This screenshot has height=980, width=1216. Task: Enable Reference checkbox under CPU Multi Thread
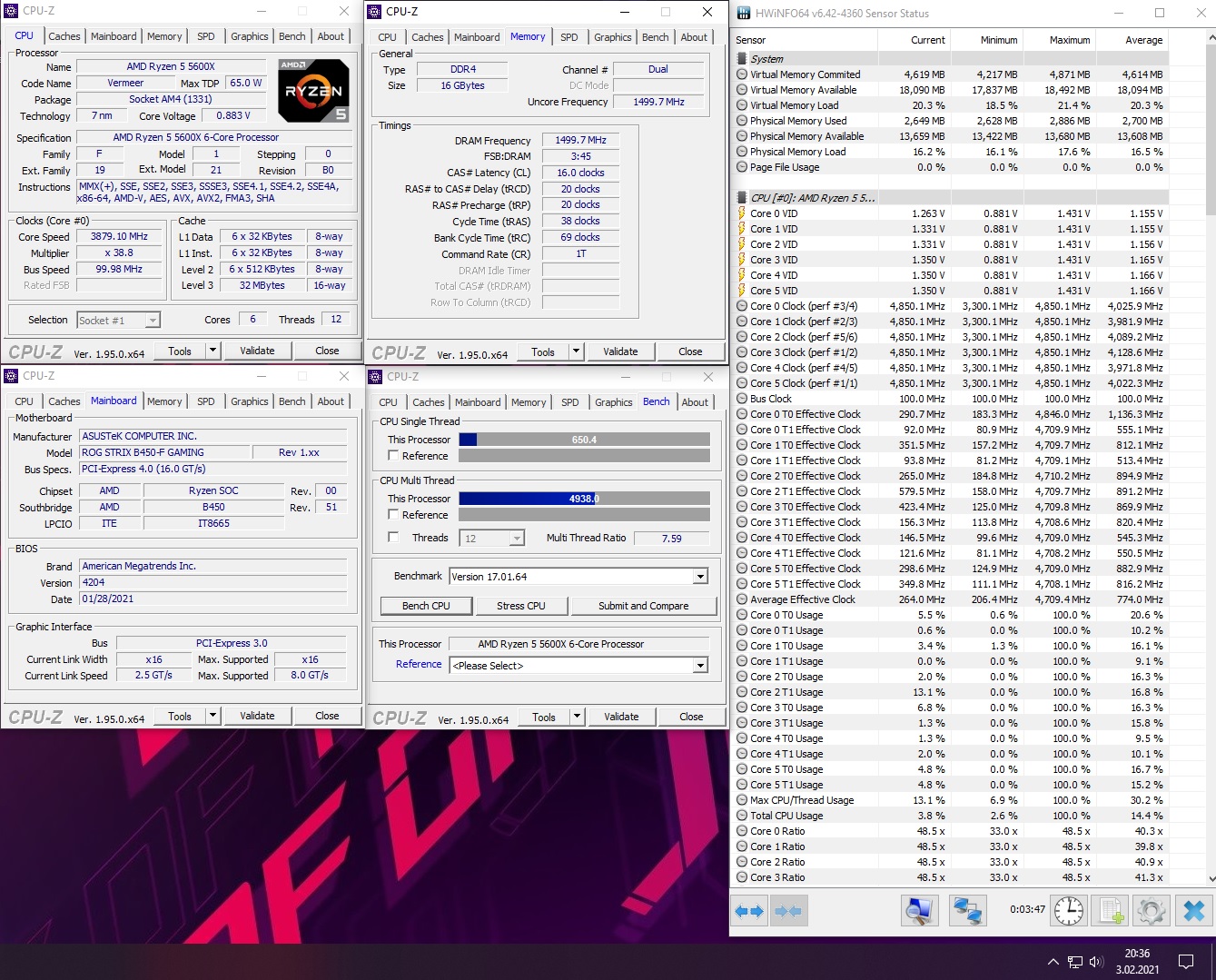tap(393, 515)
